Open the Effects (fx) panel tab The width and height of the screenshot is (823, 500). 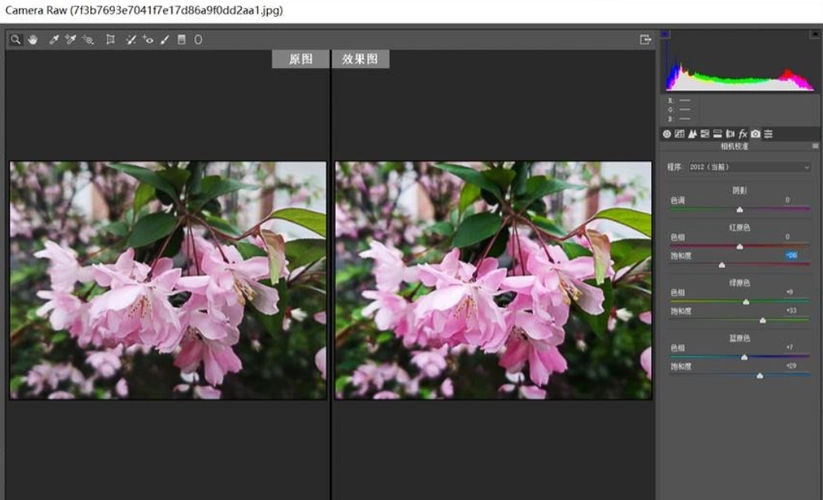(743, 133)
